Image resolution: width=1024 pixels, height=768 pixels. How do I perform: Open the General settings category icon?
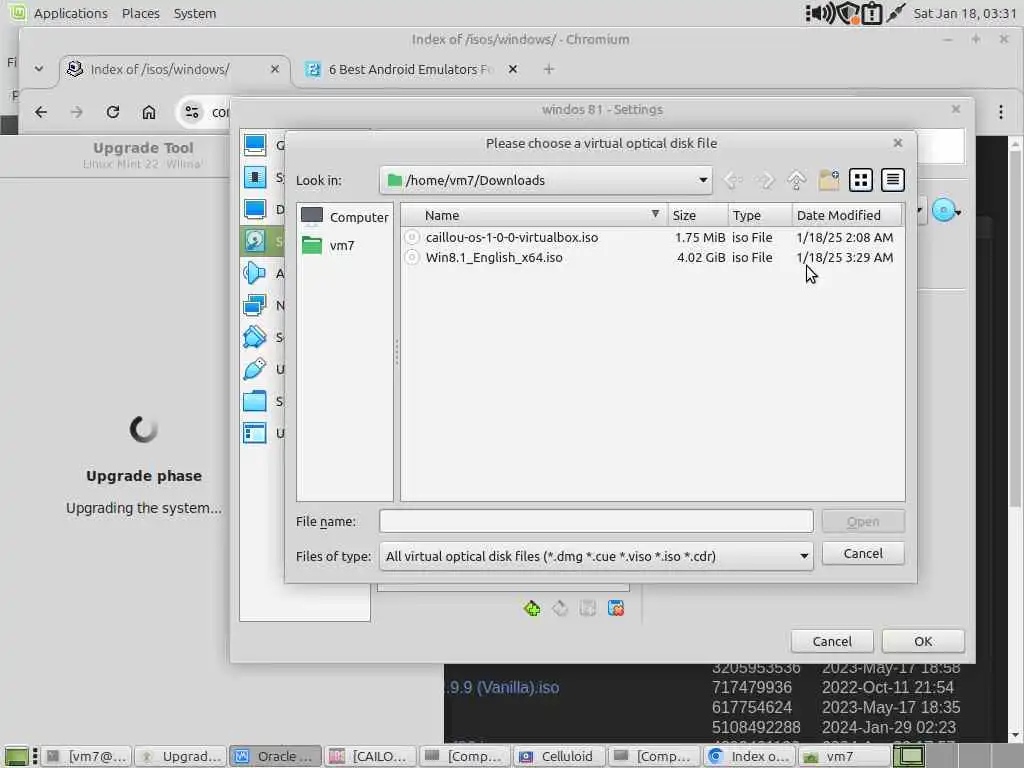tap(255, 145)
